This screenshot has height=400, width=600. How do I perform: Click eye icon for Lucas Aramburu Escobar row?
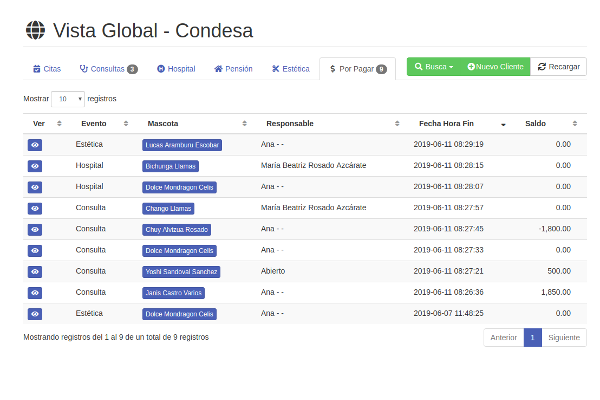click(x=35, y=145)
